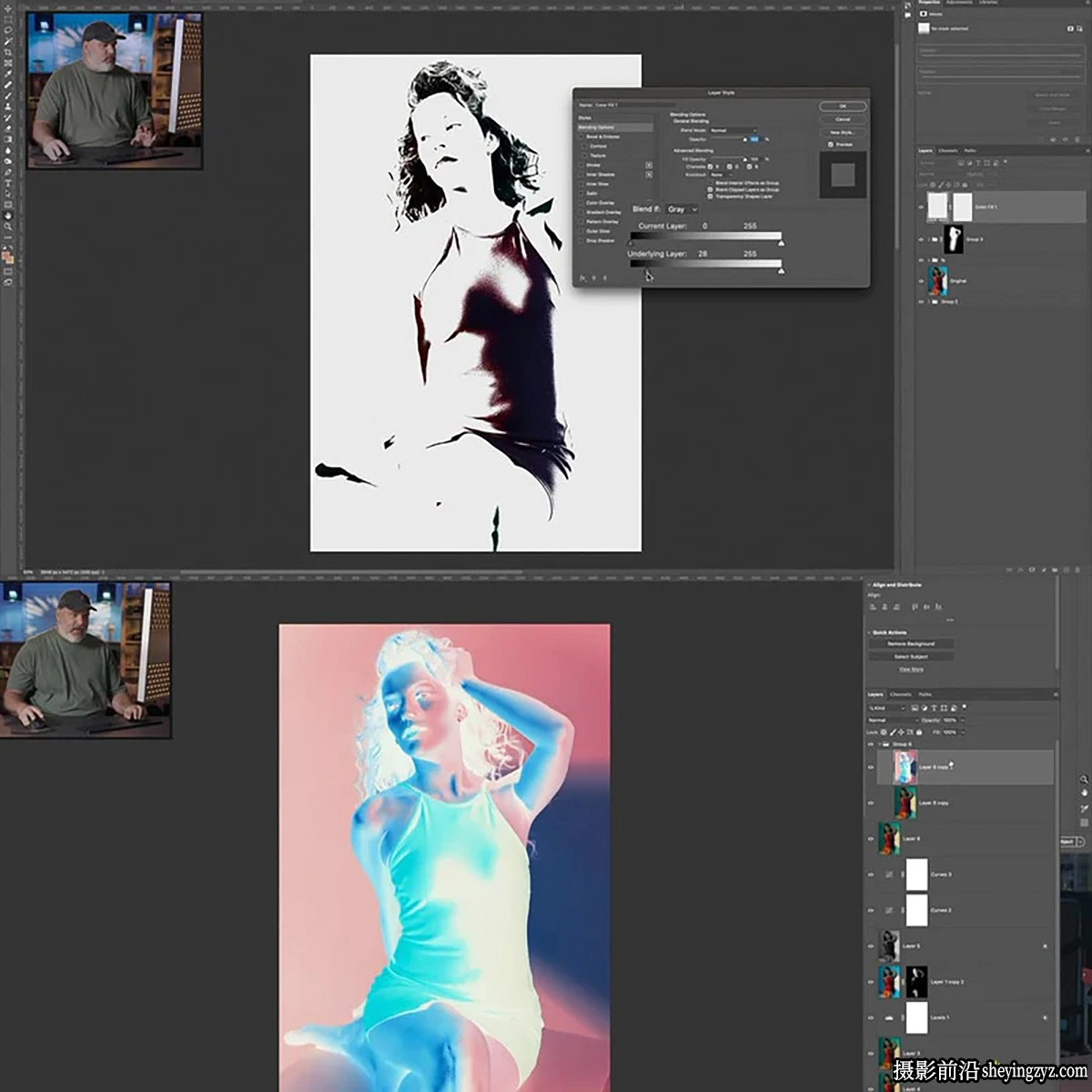Collapse the Group 6 folder
The image size is (1092, 1092).
[880, 744]
